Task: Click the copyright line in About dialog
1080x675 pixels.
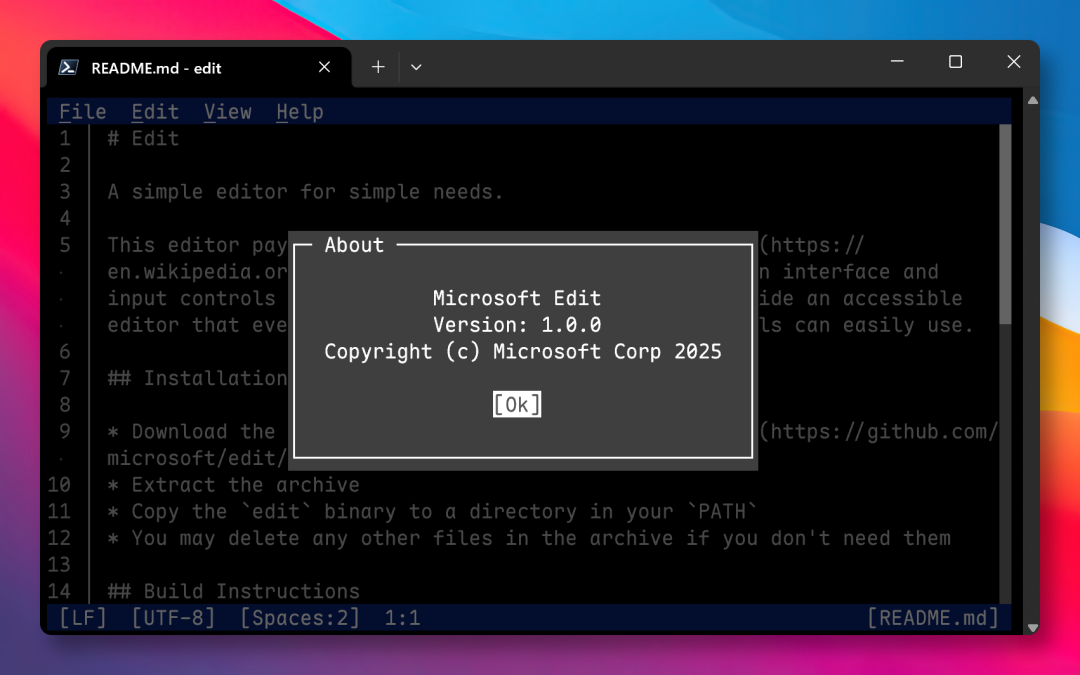Action: tap(523, 352)
